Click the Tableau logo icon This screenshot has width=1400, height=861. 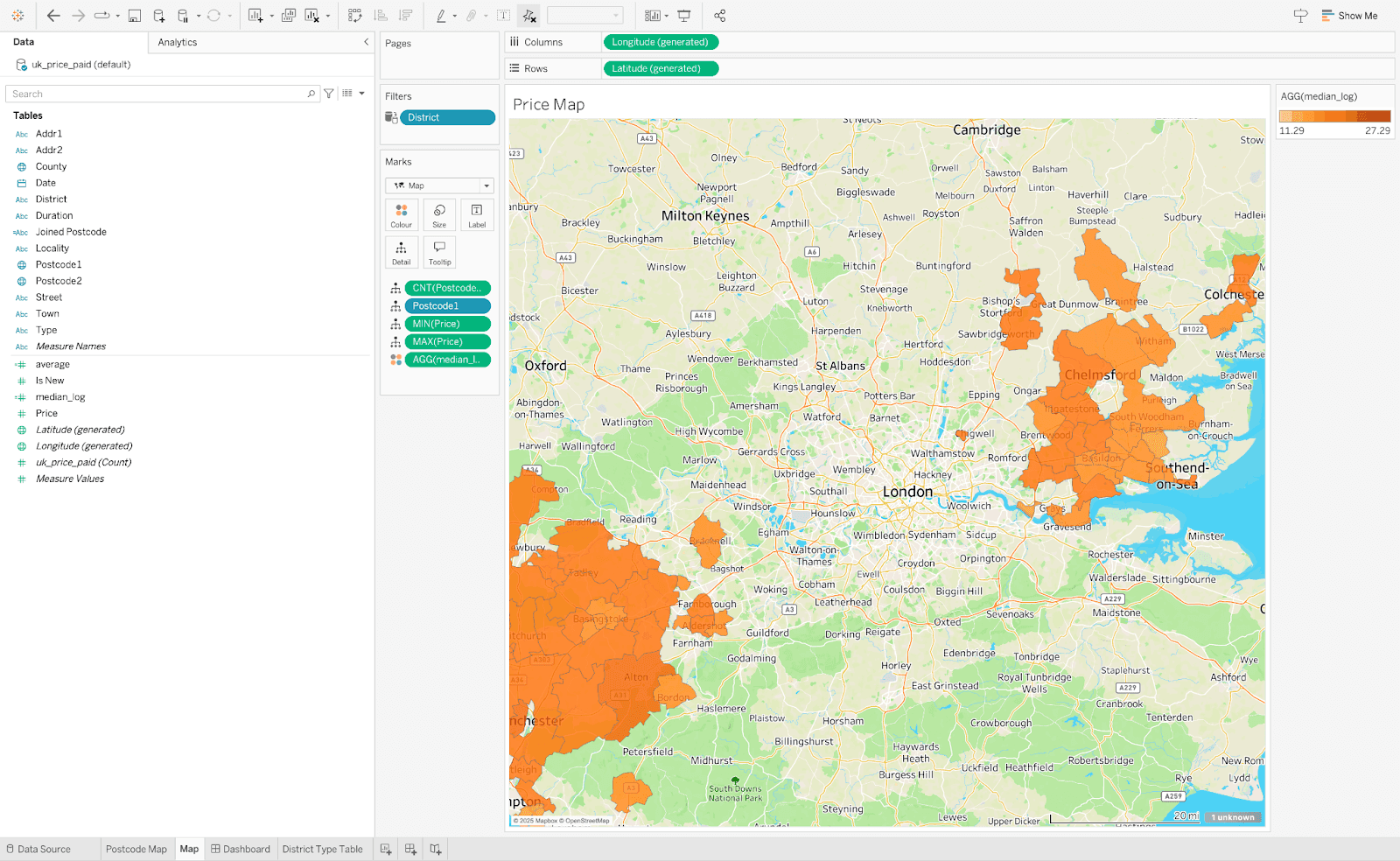pos(17,16)
